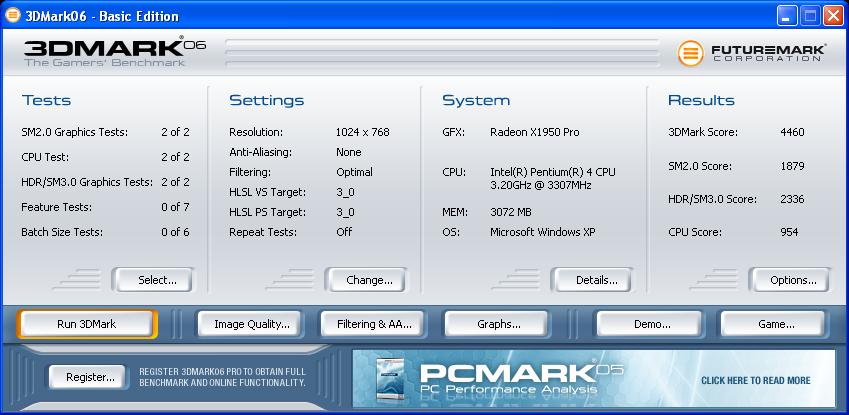The height and width of the screenshot is (415, 849).
Task: Click the PCMark05 box art image
Action: 391,379
